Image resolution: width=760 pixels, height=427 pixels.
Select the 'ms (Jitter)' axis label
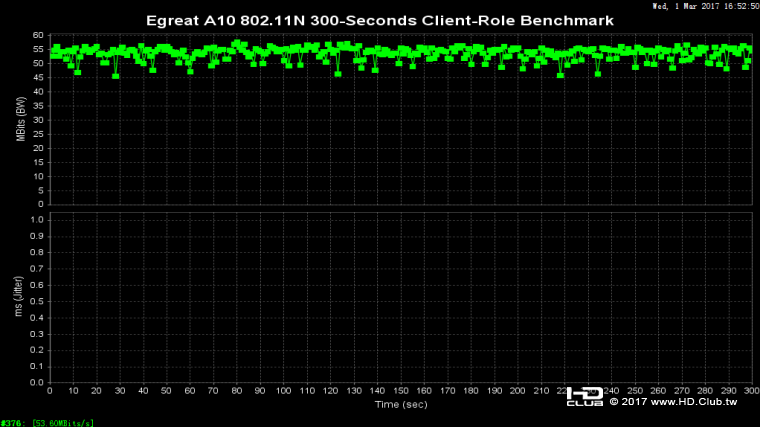[19, 296]
